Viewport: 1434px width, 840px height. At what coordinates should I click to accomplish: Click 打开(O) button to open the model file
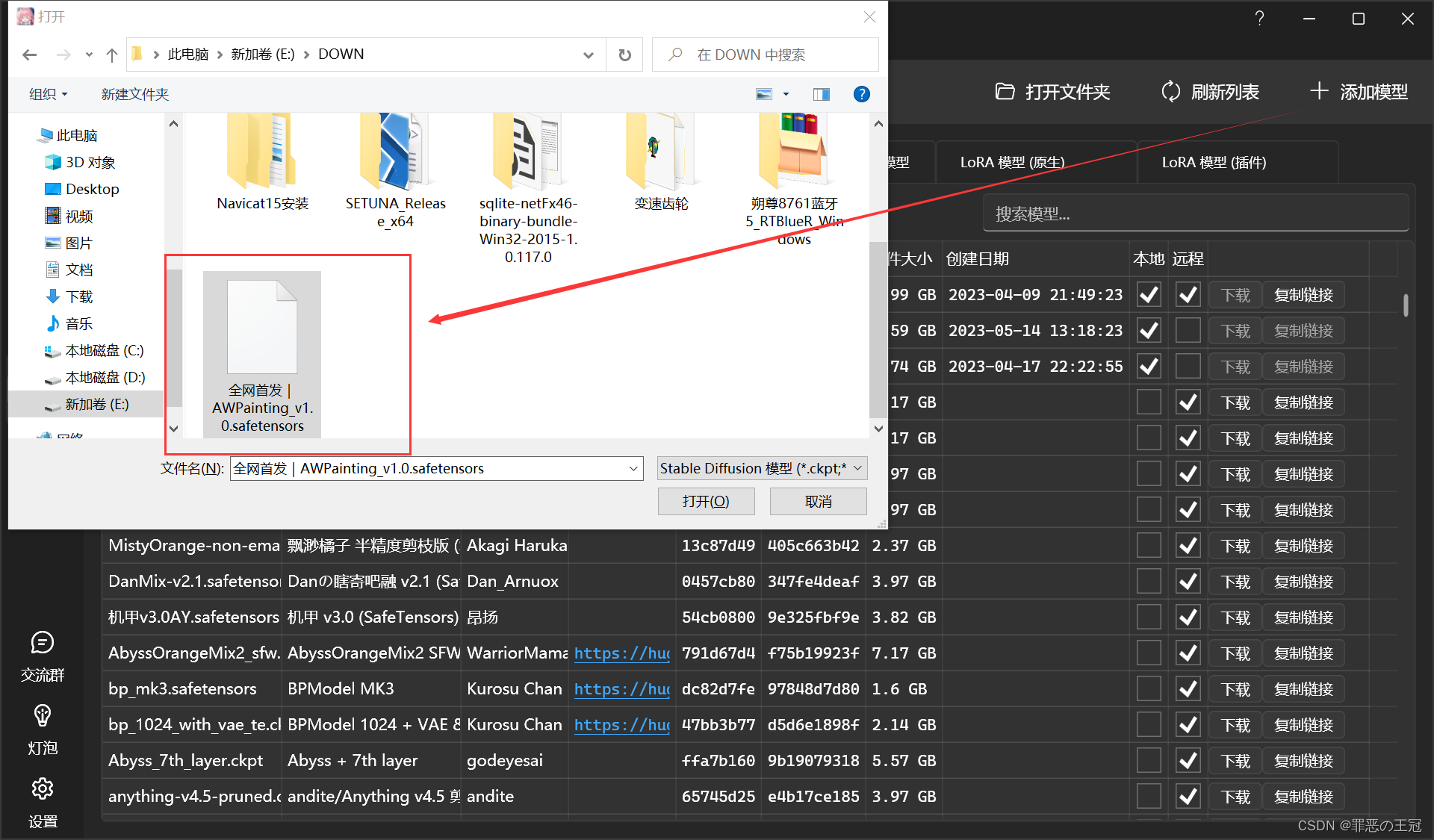coord(705,500)
